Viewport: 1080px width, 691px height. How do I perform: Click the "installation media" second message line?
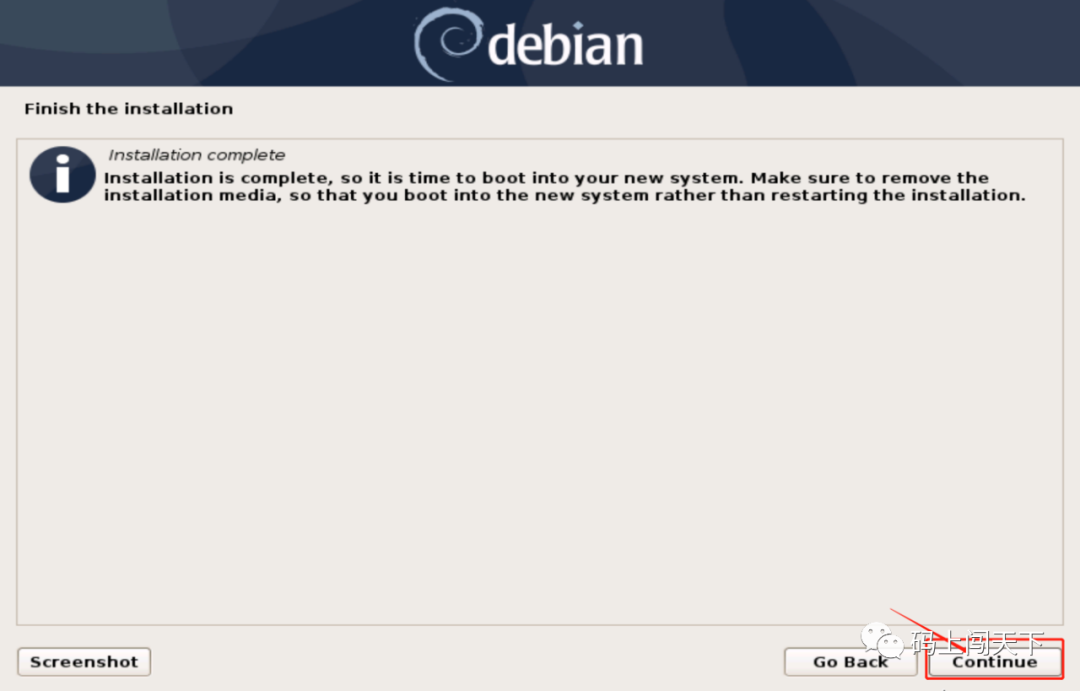(565, 195)
